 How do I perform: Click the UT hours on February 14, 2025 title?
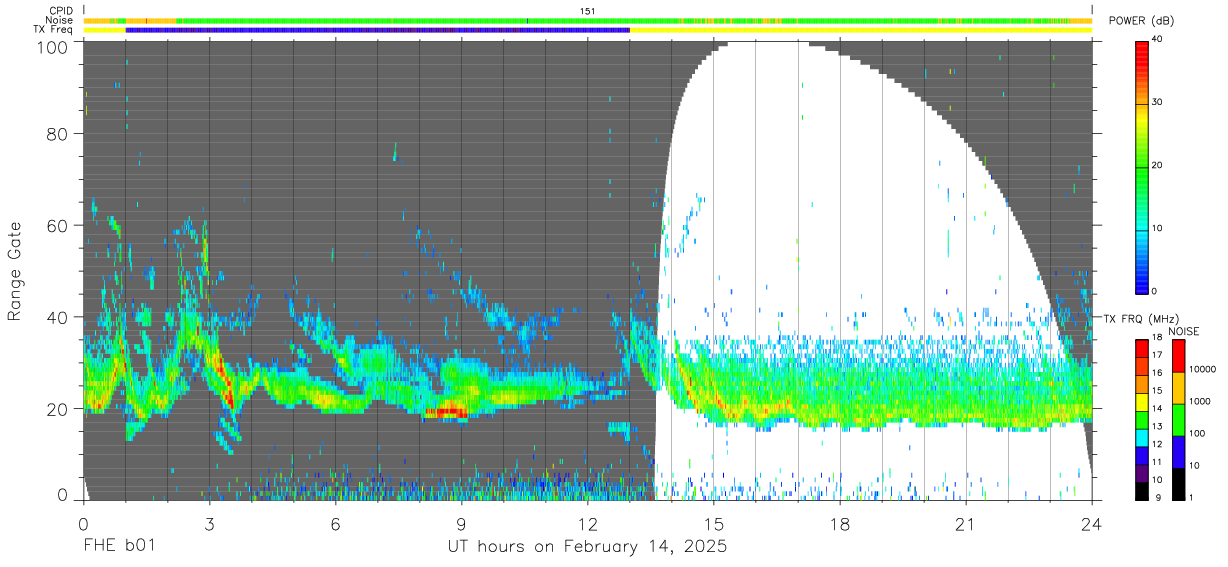click(x=588, y=547)
